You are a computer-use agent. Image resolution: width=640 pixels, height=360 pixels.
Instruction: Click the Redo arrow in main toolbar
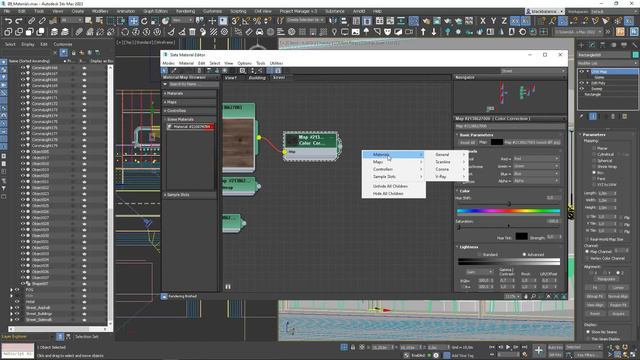click(x=19, y=20)
